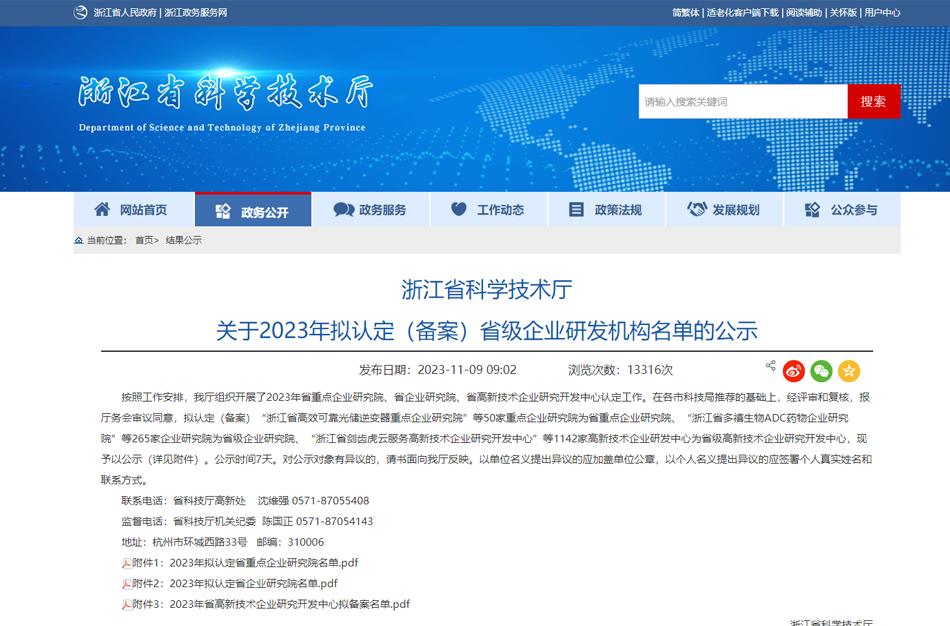Viewport: 950px width, 626px height.
Task: Switch to 简繁体 traditional Chinese link
Action: 685,13
